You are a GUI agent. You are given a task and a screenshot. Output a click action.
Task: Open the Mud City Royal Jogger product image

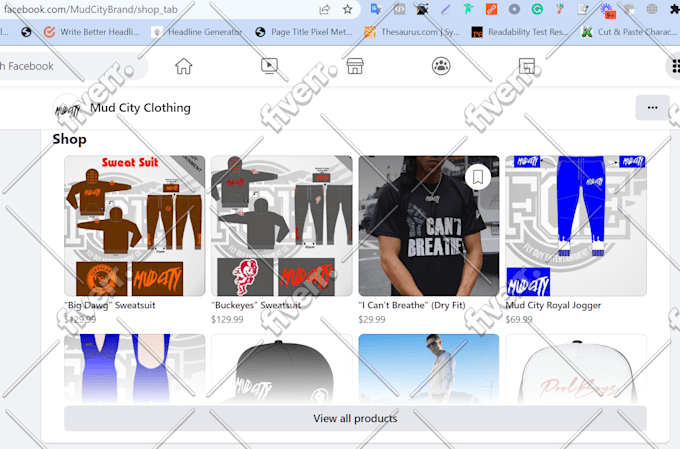[576, 226]
